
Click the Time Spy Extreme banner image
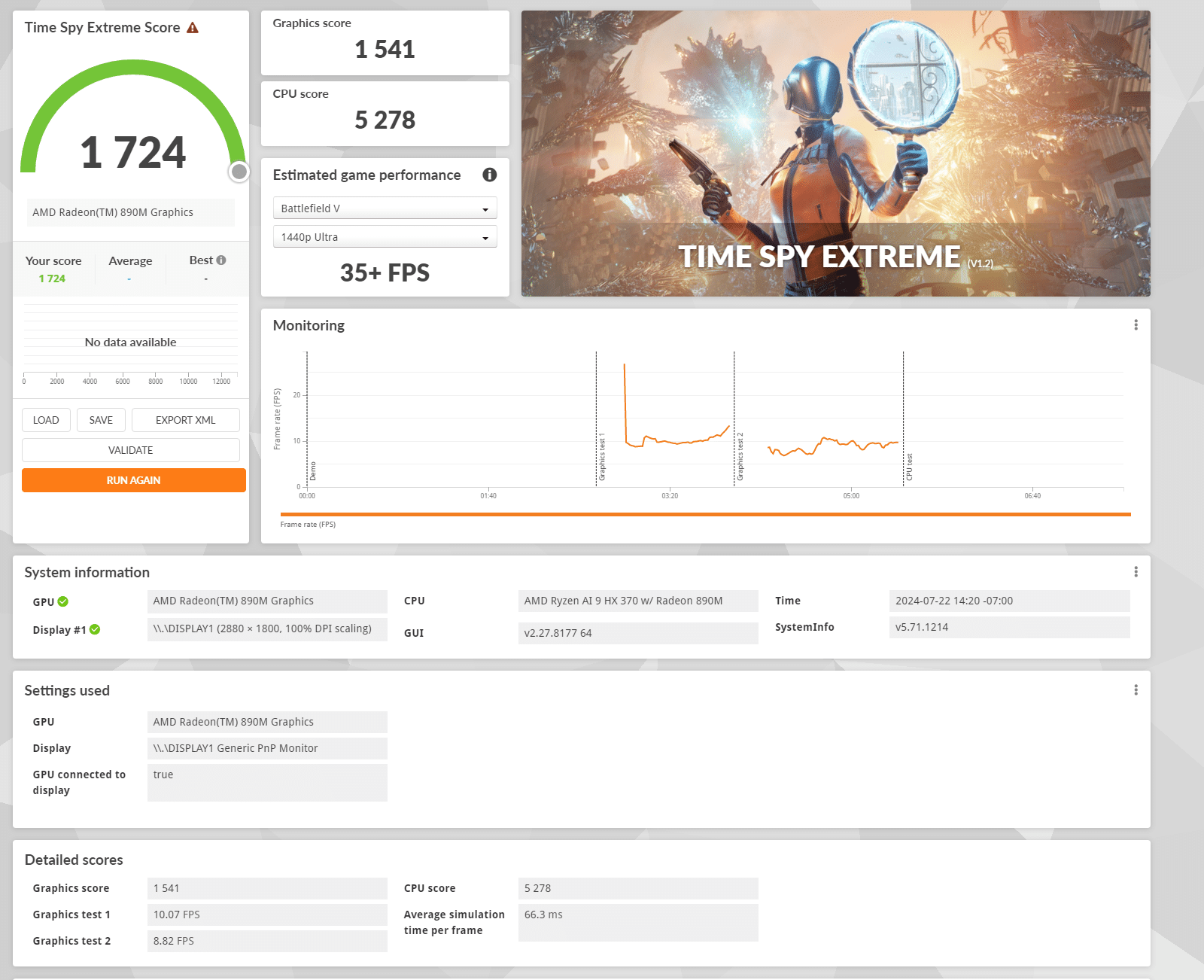[836, 154]
